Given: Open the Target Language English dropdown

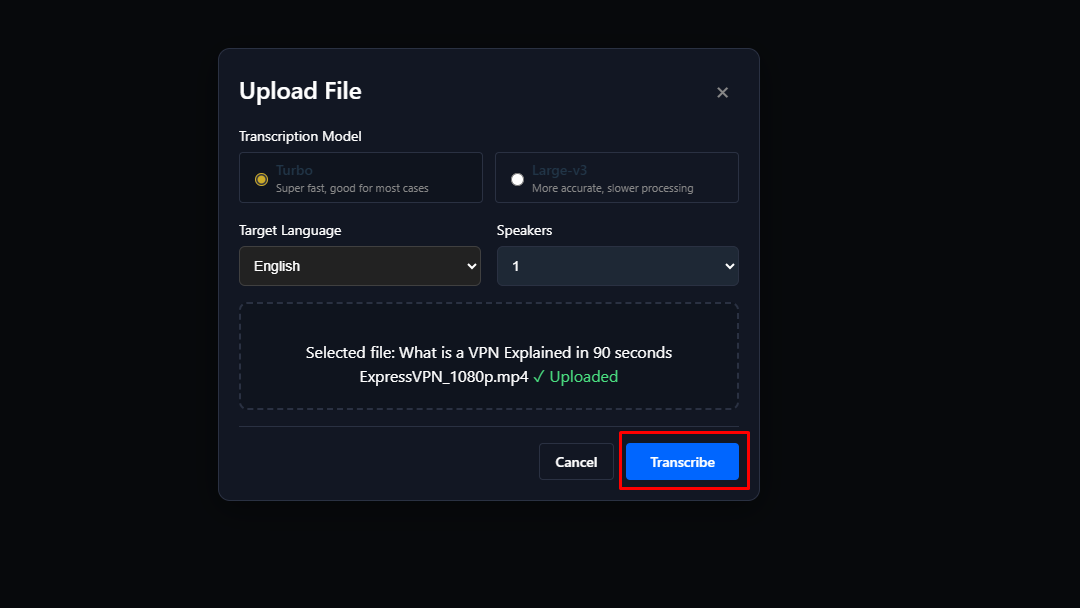Looking at the screenshot, I should (x=359, y=266).
